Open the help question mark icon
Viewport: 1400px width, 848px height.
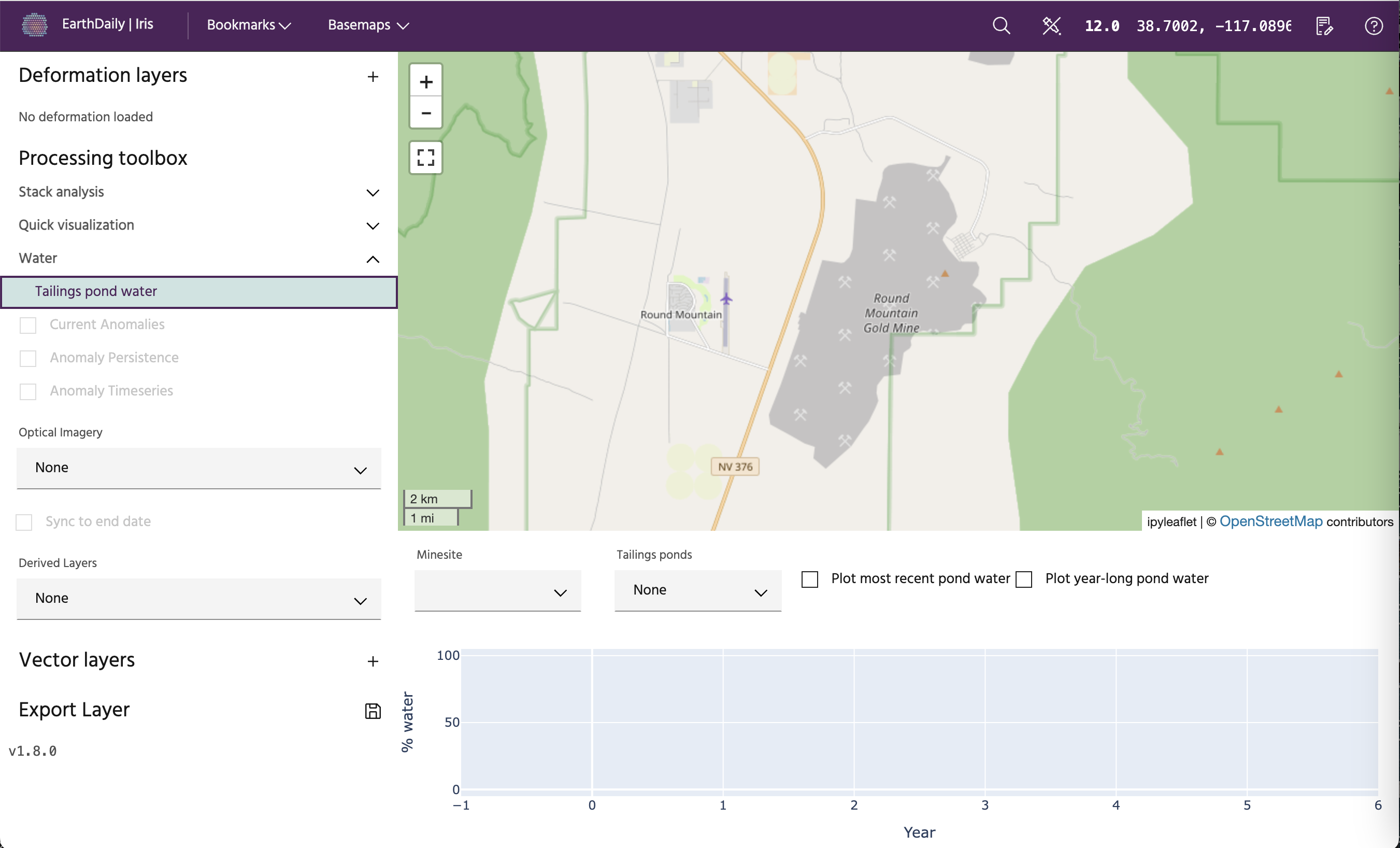1373,25
